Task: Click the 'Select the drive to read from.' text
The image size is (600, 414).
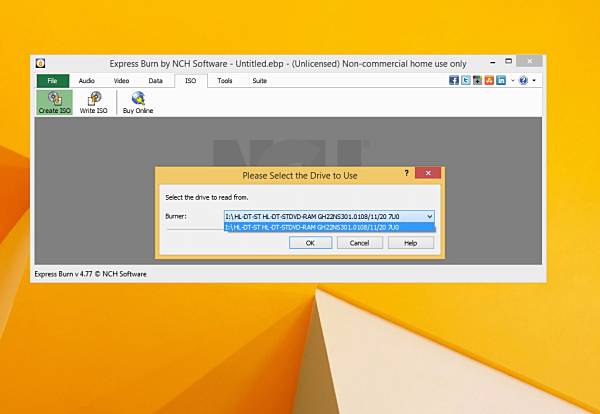Action: coord(207,197)
